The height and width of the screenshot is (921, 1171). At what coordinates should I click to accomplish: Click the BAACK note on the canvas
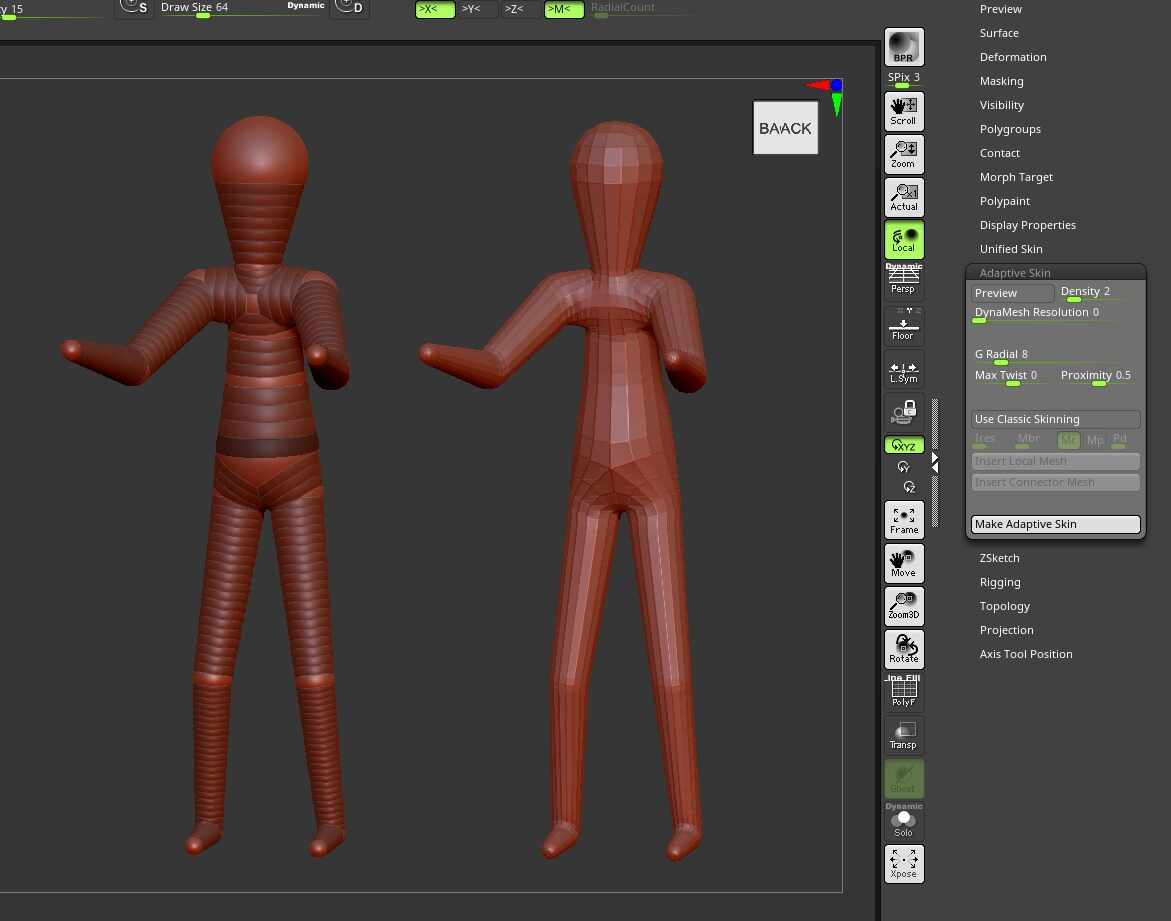coord(784,127)
